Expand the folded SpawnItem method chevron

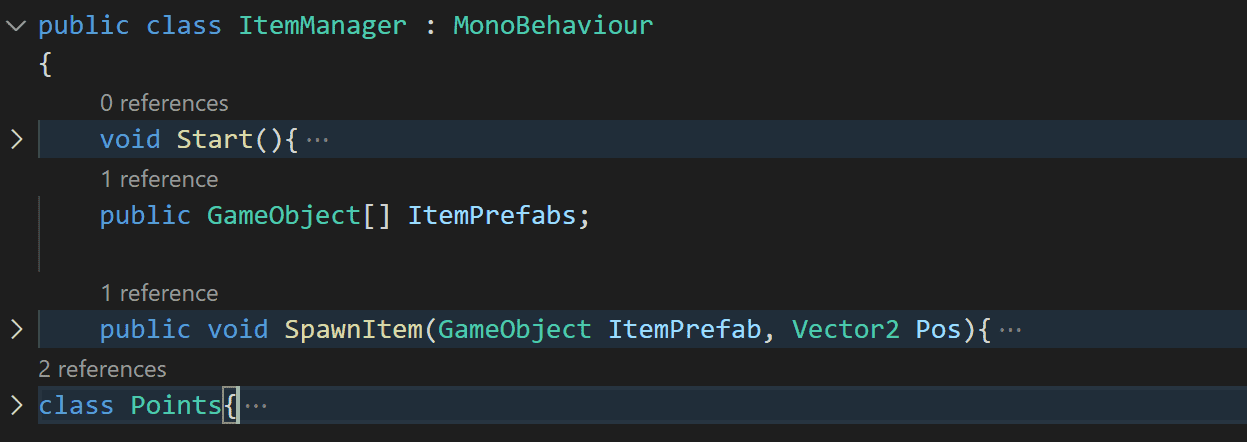(x=16, y=329)
